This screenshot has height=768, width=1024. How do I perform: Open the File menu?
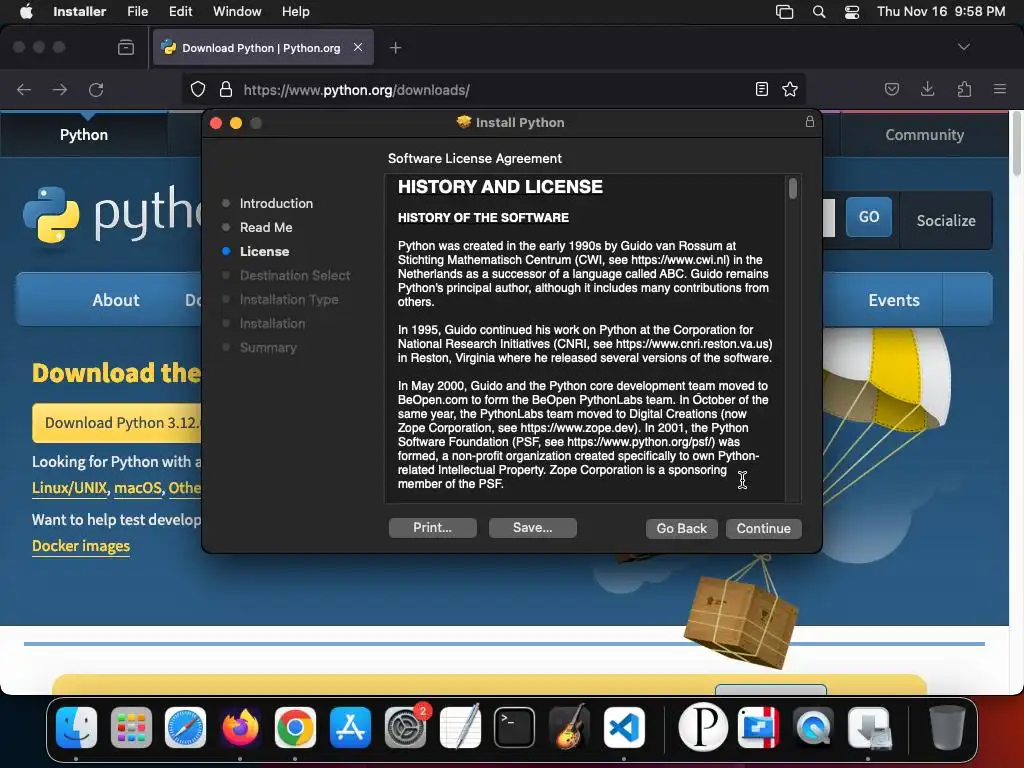(137, 12)
